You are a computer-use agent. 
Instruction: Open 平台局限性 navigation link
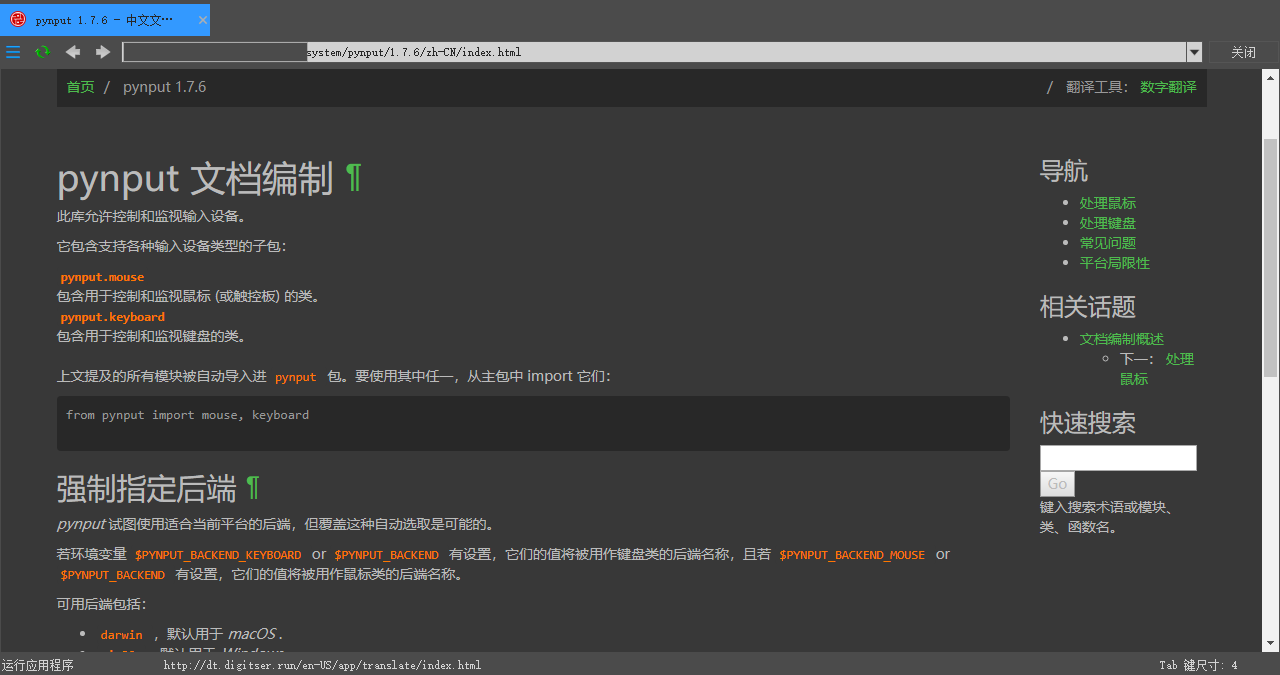click(1114, 263)
